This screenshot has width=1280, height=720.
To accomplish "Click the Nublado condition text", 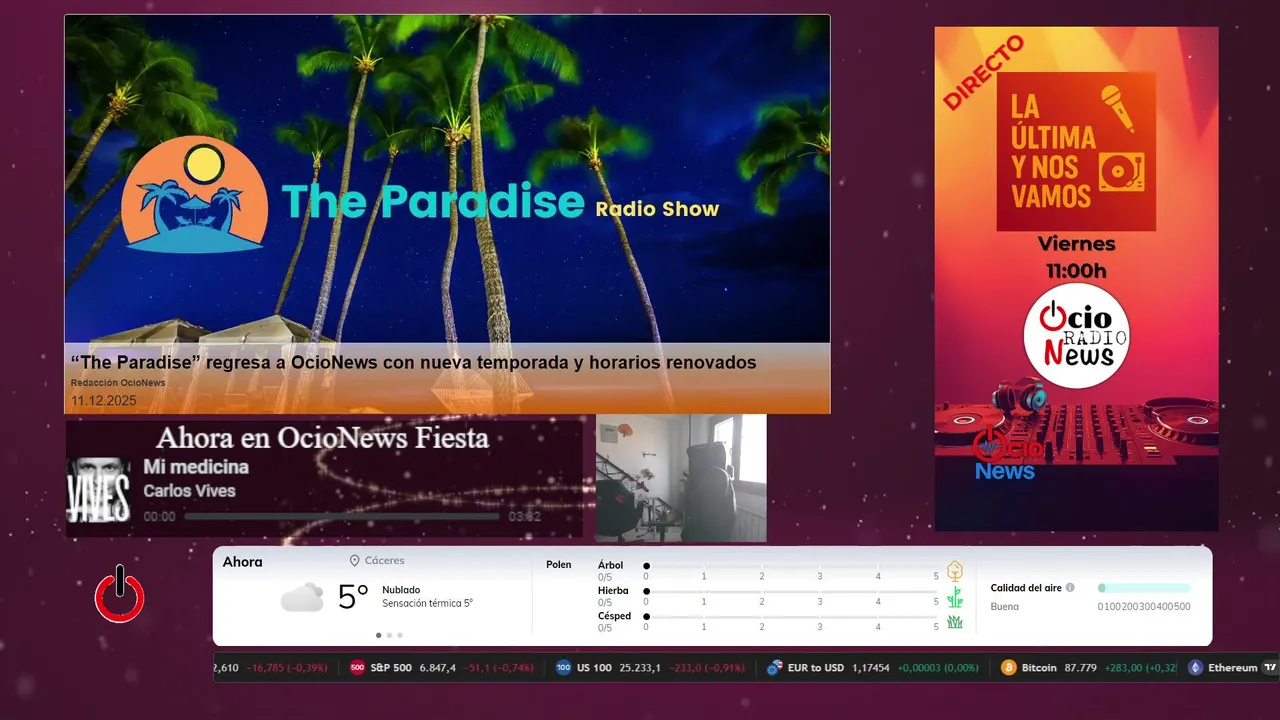I will (401, 590).
